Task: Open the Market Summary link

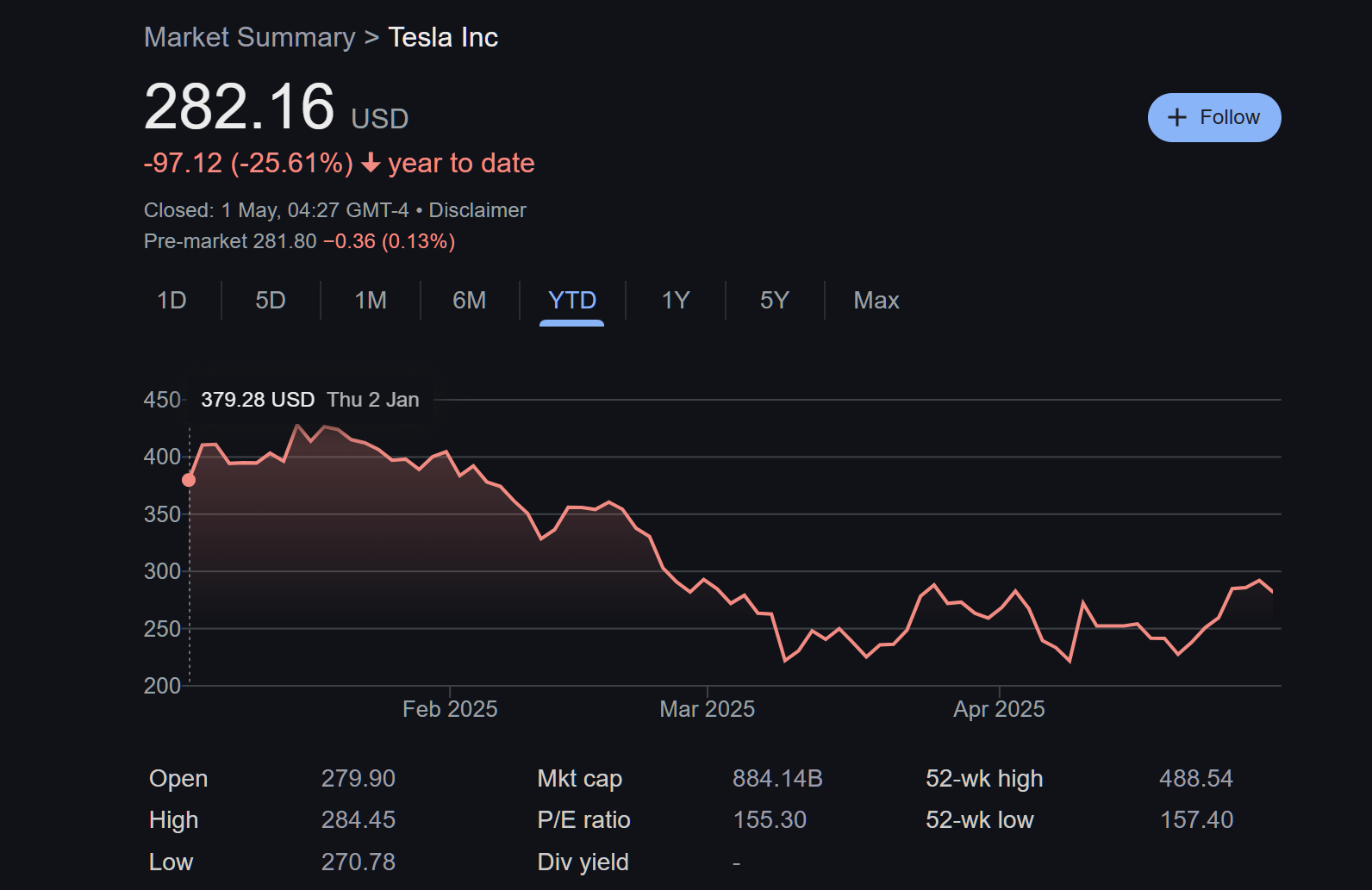Action: coord(249,37)
